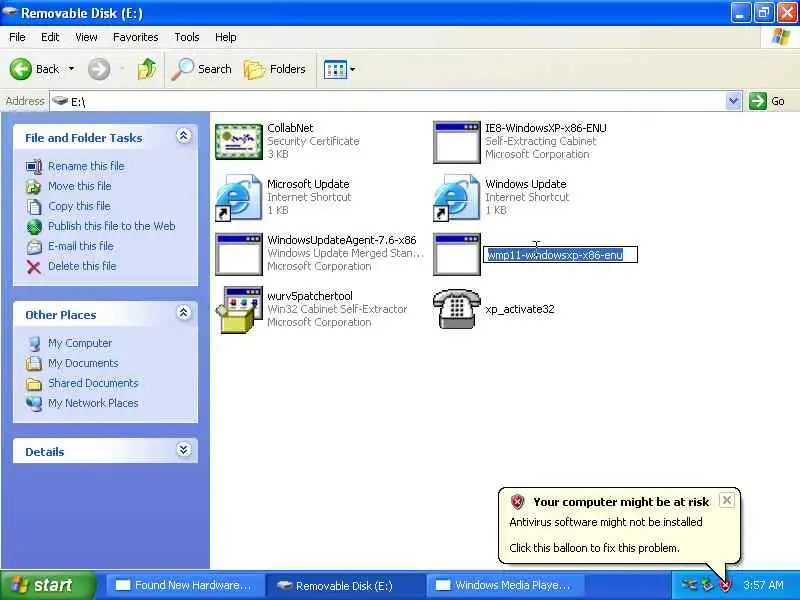Screen dimensions: 800x600
Task: Click E-mail this file link
Action: tap(81, 245)
